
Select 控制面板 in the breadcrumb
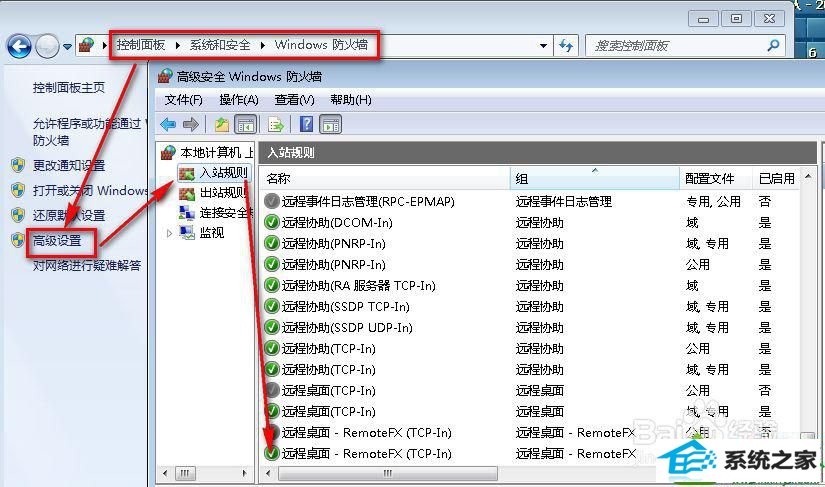coord(140,45)
